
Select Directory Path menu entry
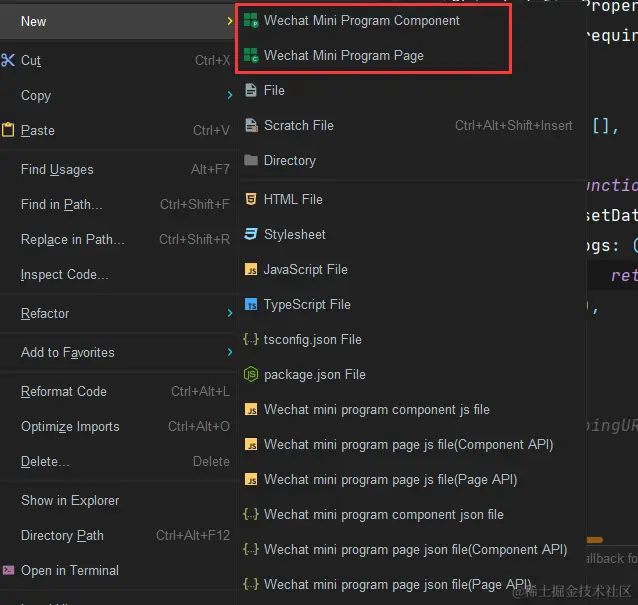(118, 535)
